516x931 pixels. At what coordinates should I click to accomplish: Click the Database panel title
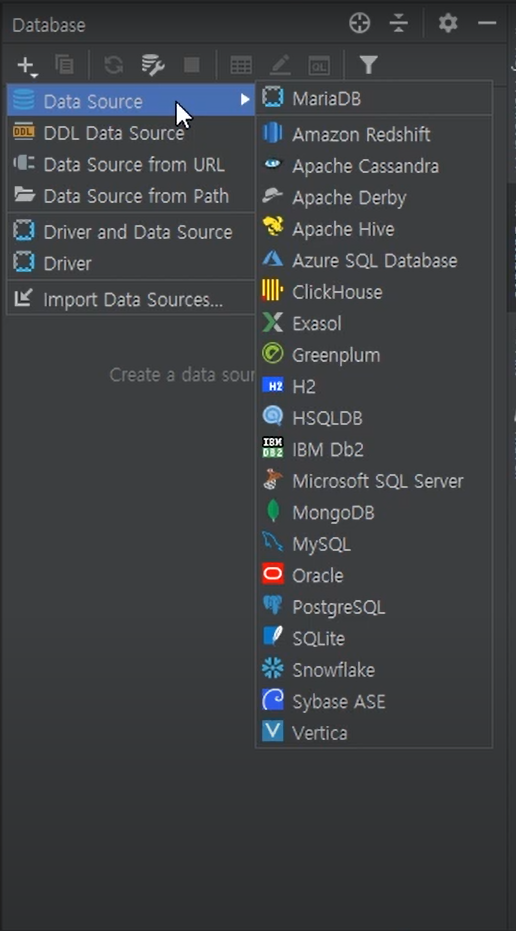click(49, 25)
